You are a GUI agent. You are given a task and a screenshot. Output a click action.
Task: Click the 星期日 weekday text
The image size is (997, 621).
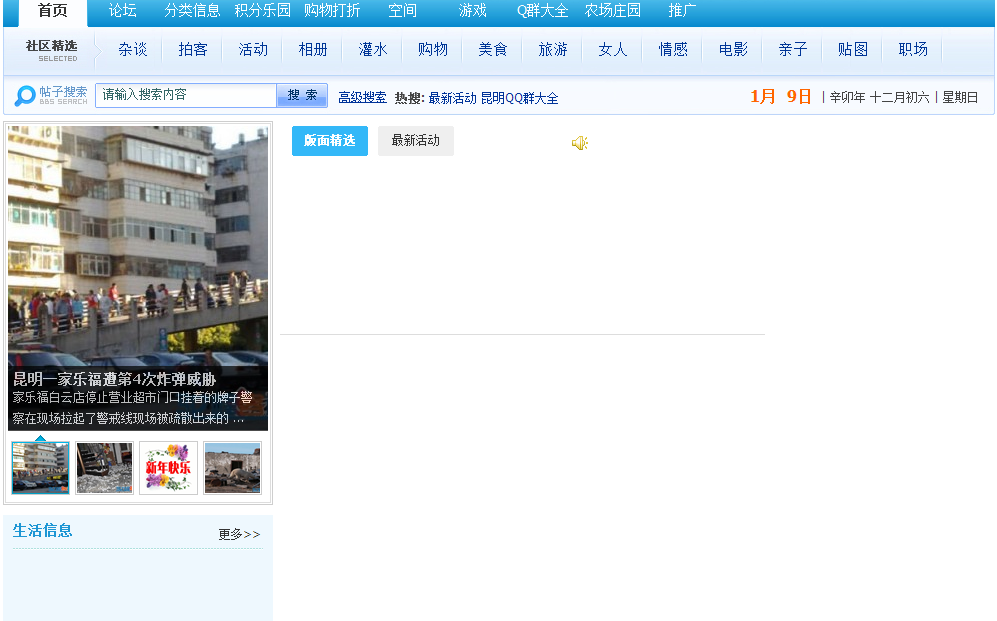point(960,97)
